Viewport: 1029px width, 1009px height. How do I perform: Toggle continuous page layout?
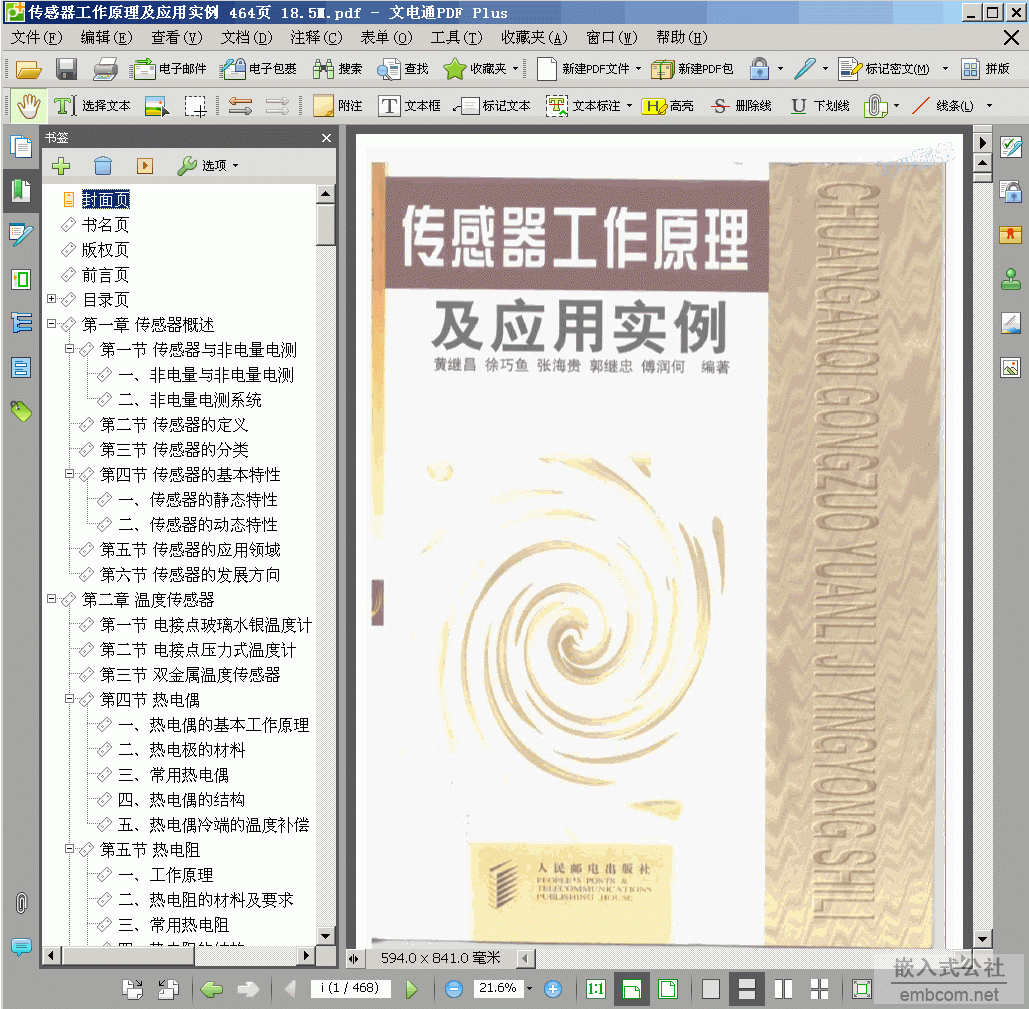(x=747, y=989)
